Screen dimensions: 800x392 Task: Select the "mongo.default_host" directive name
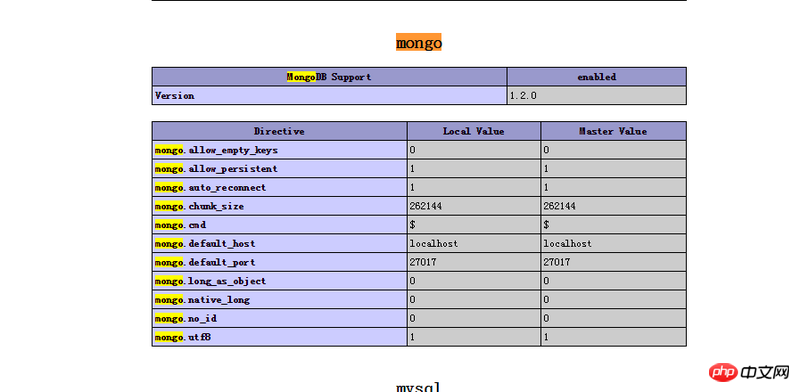205,244
